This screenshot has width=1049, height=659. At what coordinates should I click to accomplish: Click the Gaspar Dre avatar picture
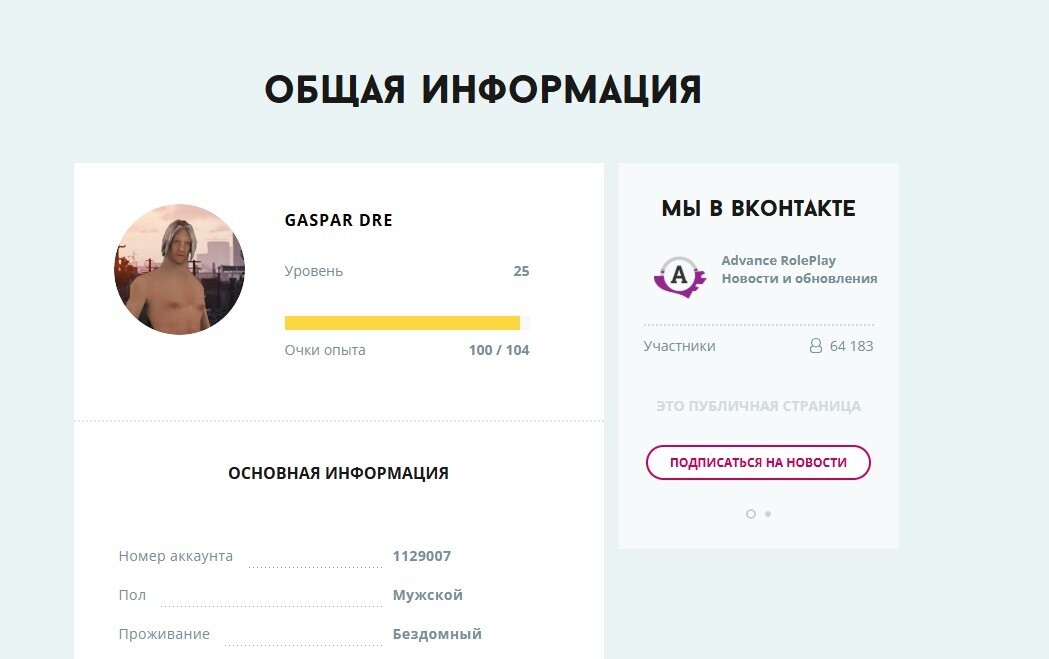pos(179,269)
